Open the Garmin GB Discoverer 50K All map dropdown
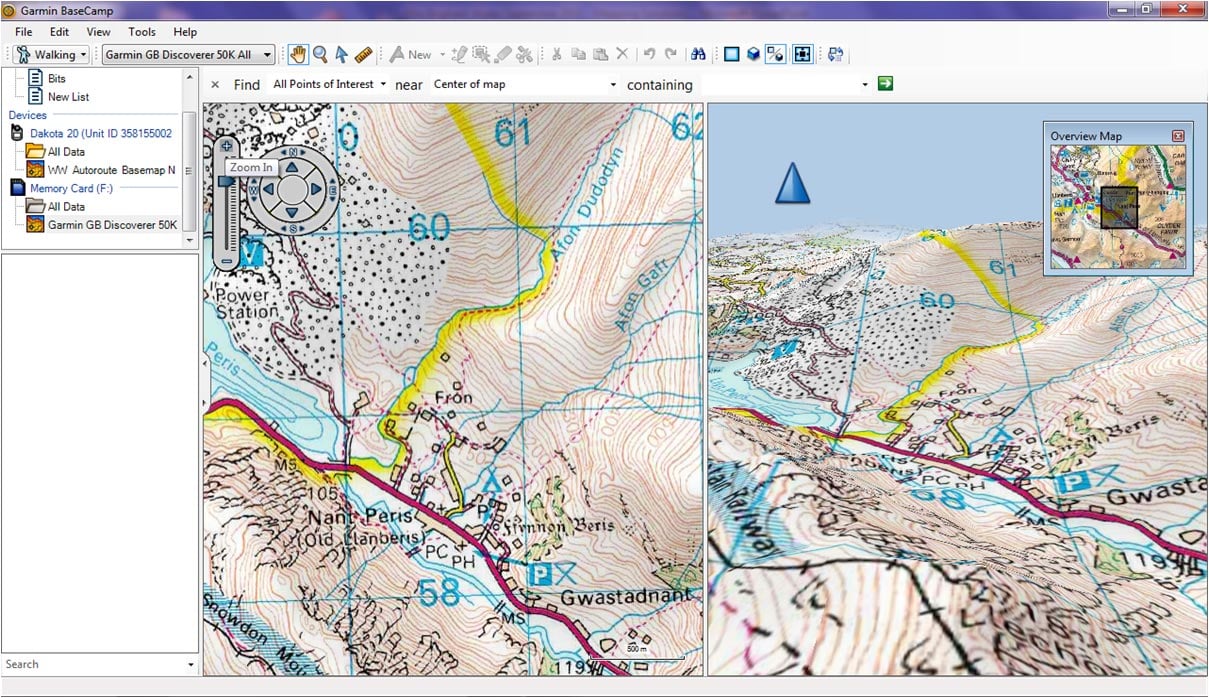Screen dimensions: 1209x698 (x=189, y=54)
